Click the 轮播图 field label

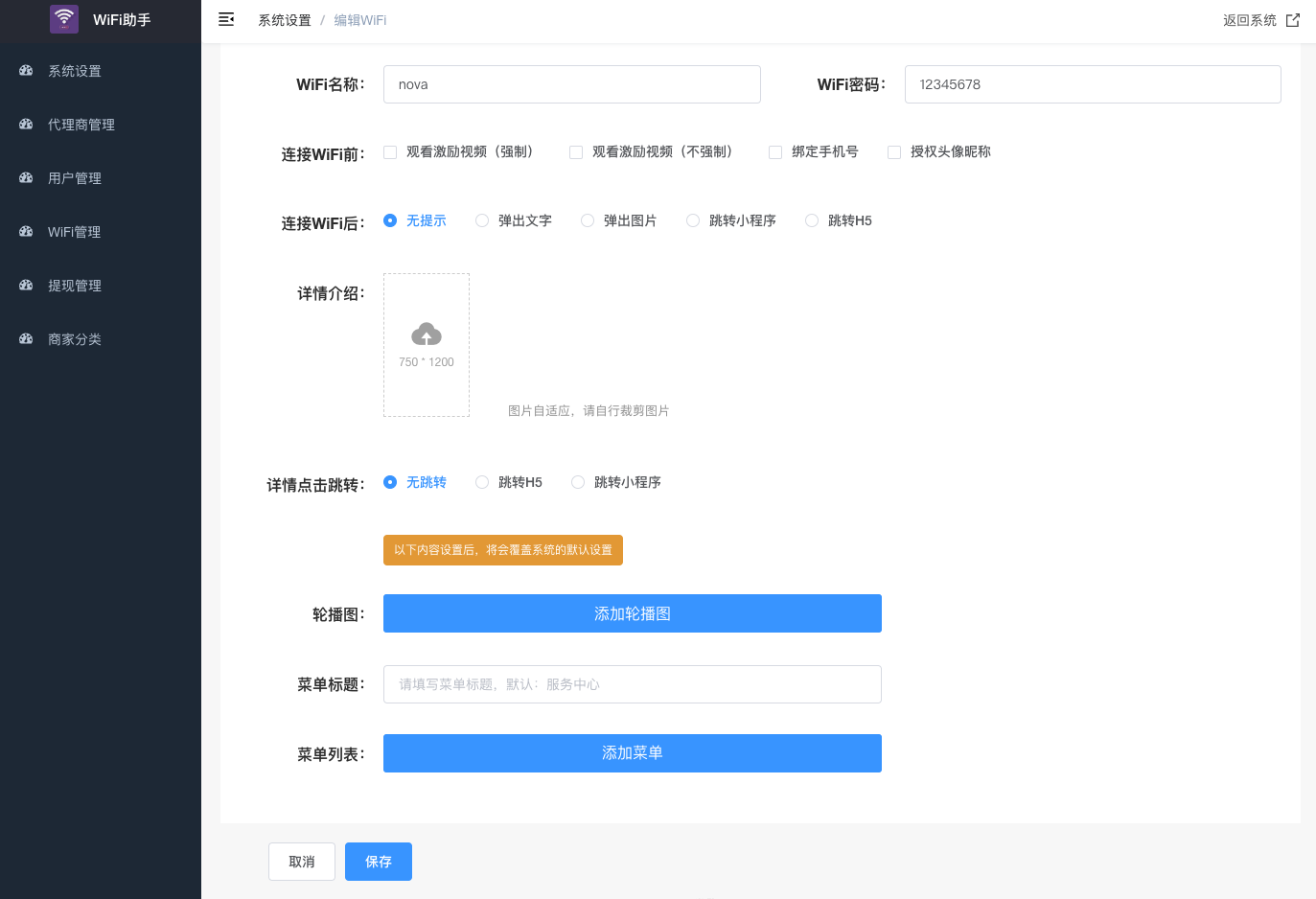338,614
